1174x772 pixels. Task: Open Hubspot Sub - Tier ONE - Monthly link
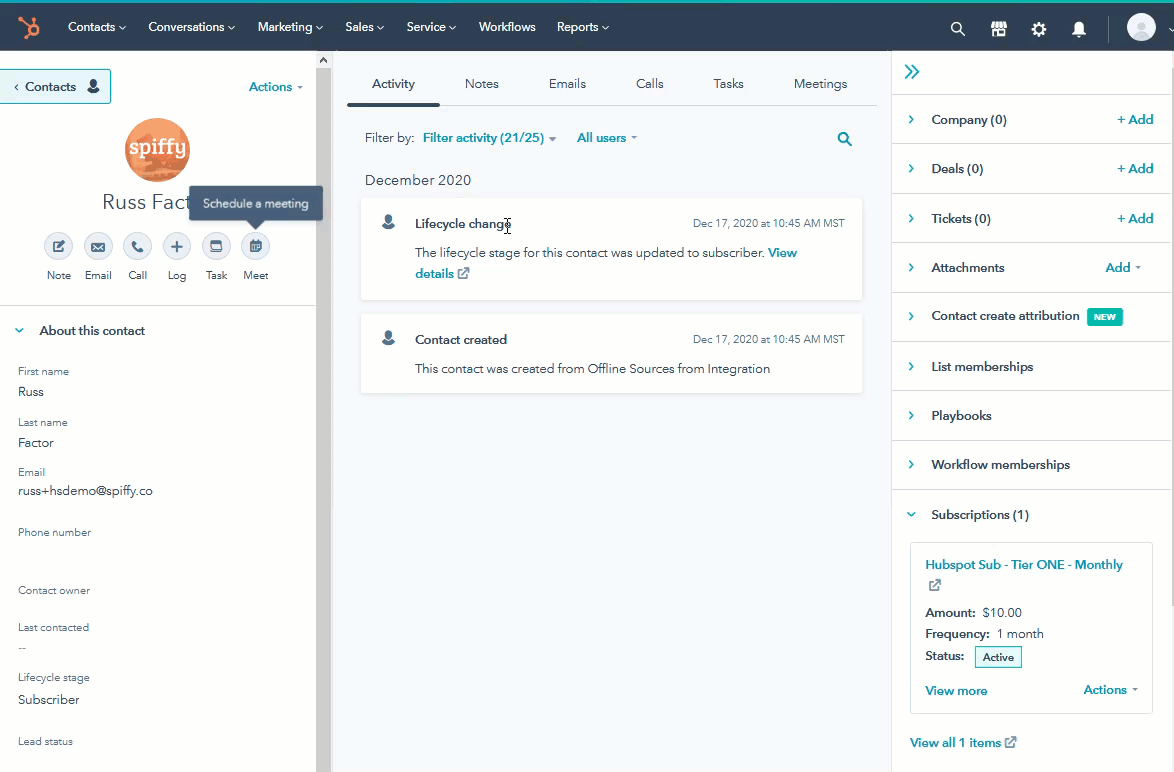coord(1024,565)
